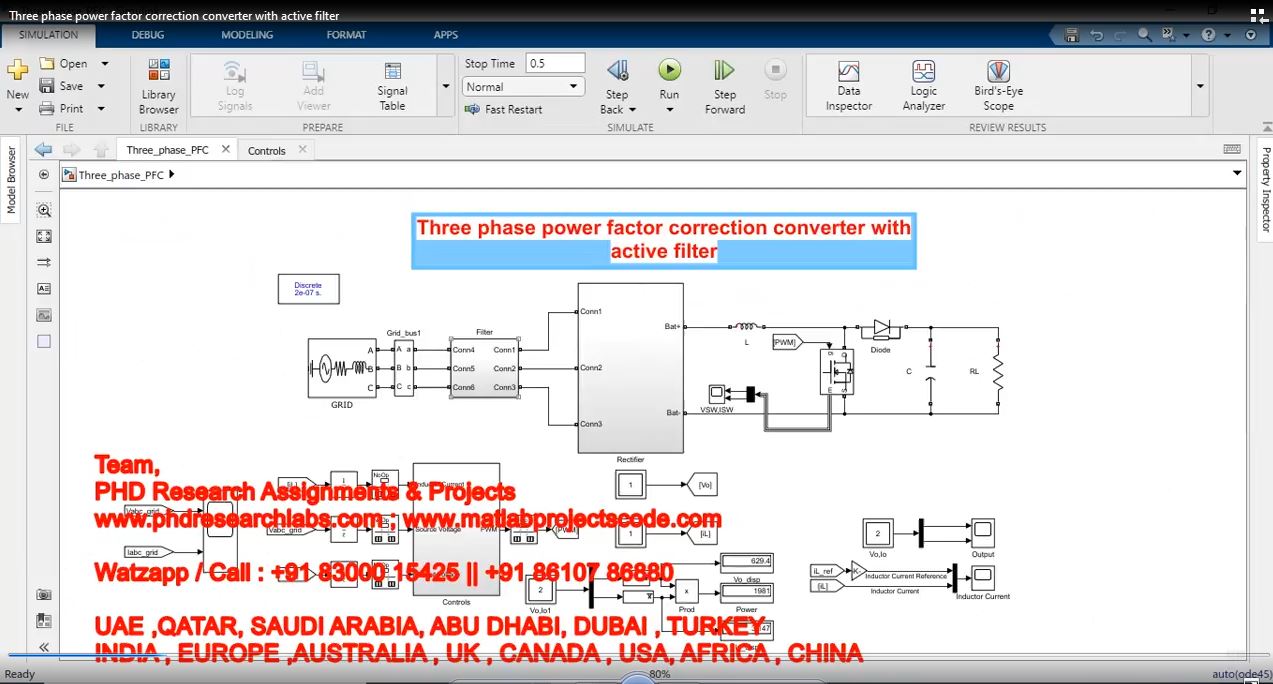Open the simulation mode Normal dropdown

click(x=523, y=87)
